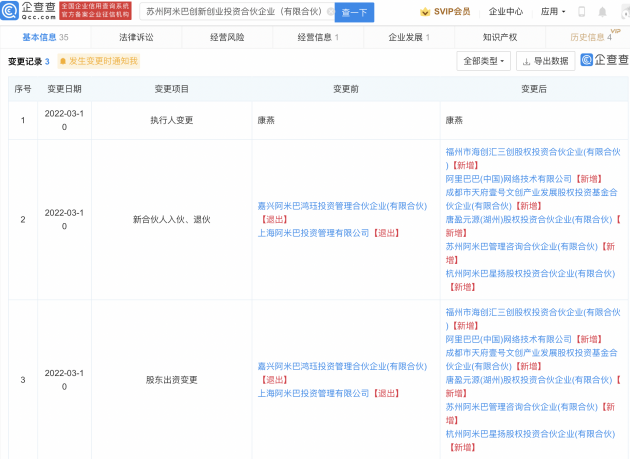The width and height of the screenshot is (630, 459).
Task: Click the 查一下 search button
Action: [x=354, y=12]
